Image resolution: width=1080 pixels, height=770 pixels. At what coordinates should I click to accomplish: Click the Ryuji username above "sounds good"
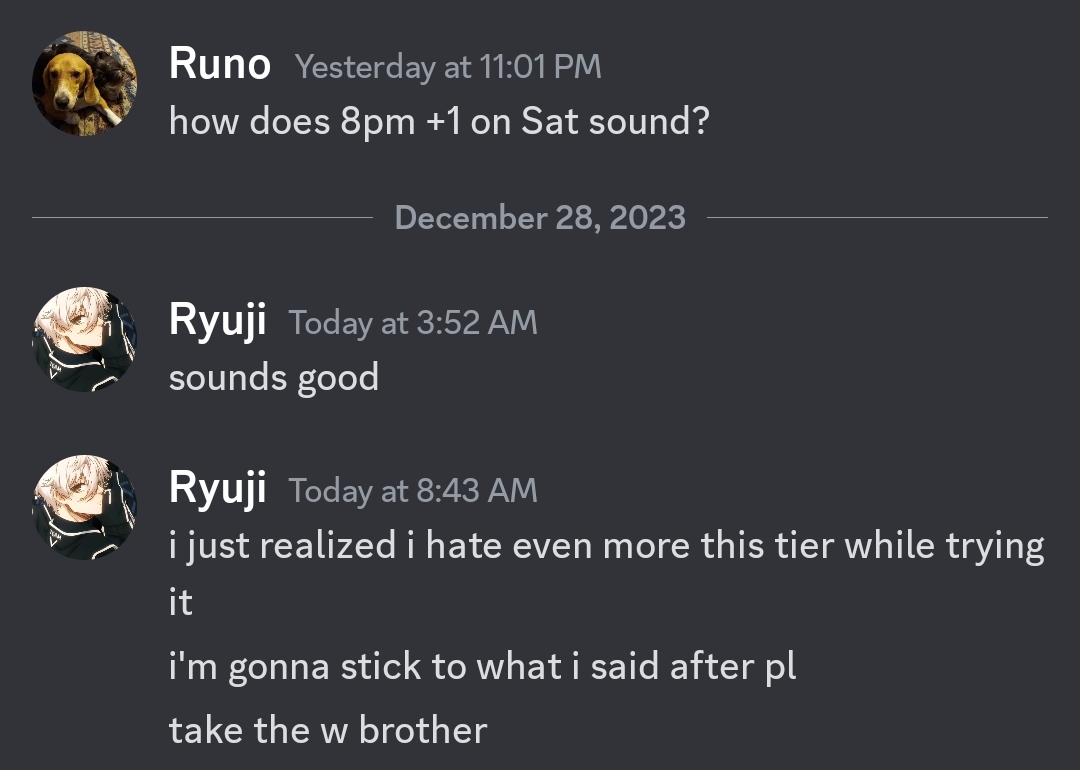pyautogui.click(x=217, y=322)
